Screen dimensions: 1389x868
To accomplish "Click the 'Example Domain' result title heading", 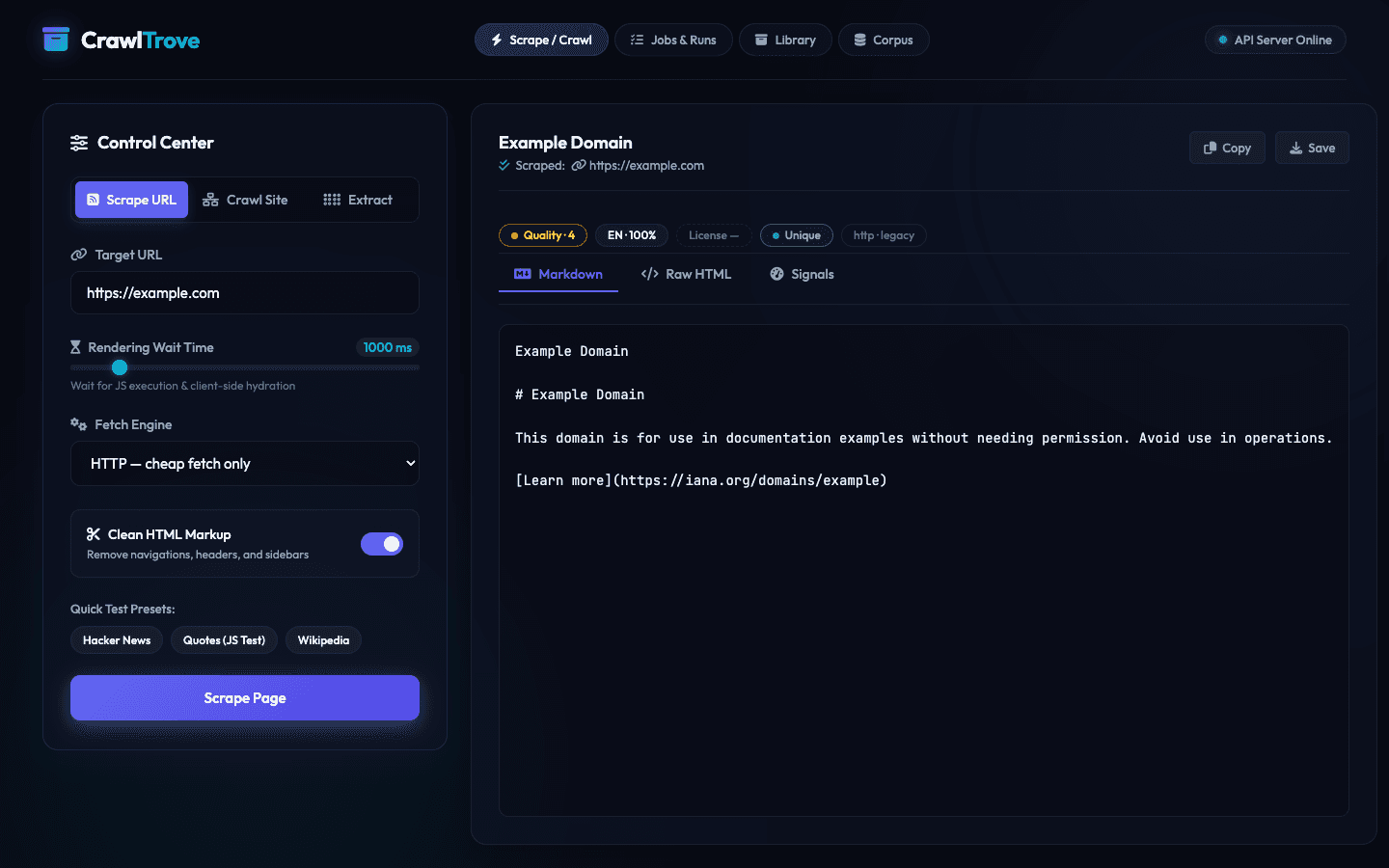I will (x=565, y=143).
